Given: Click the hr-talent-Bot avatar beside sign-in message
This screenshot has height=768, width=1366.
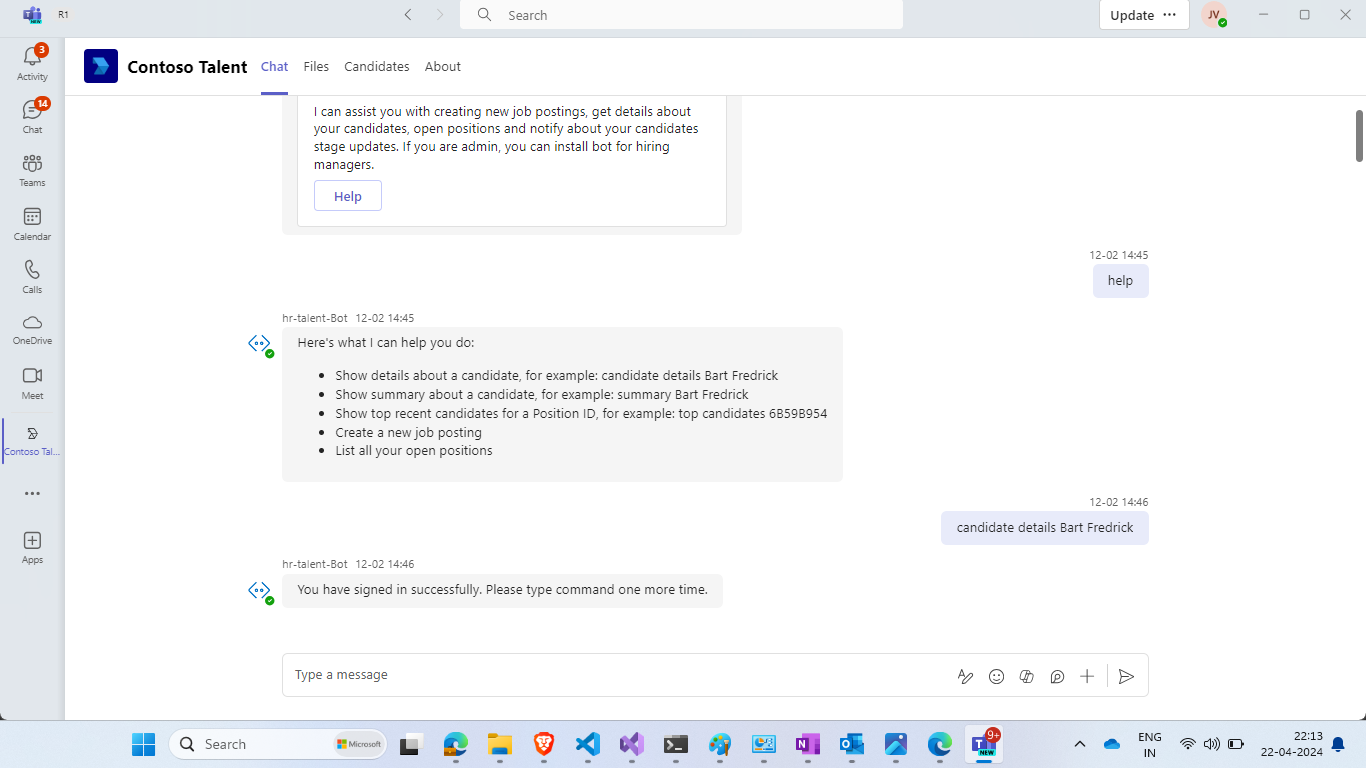Looking at the screenshot, I should (260, 592).
